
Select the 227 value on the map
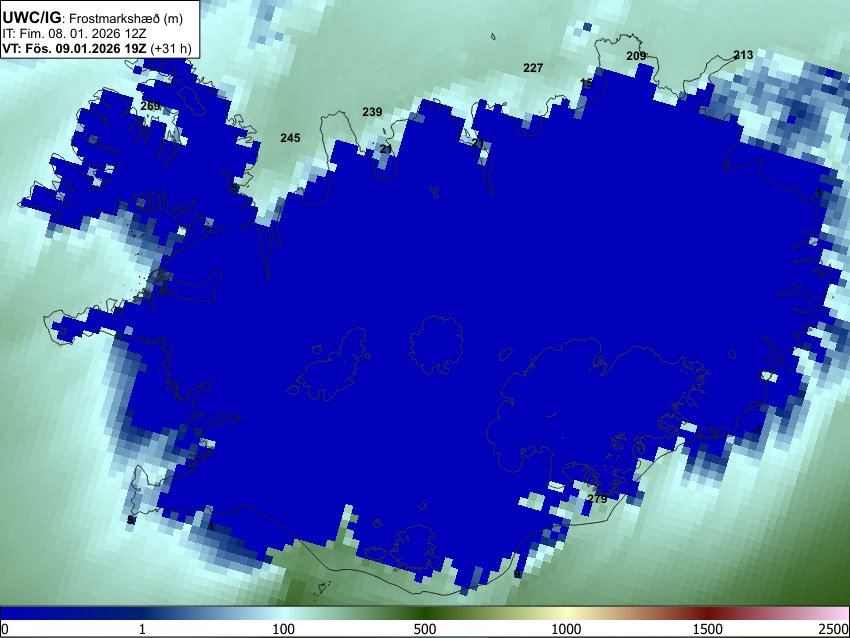[x=533, y=68]
